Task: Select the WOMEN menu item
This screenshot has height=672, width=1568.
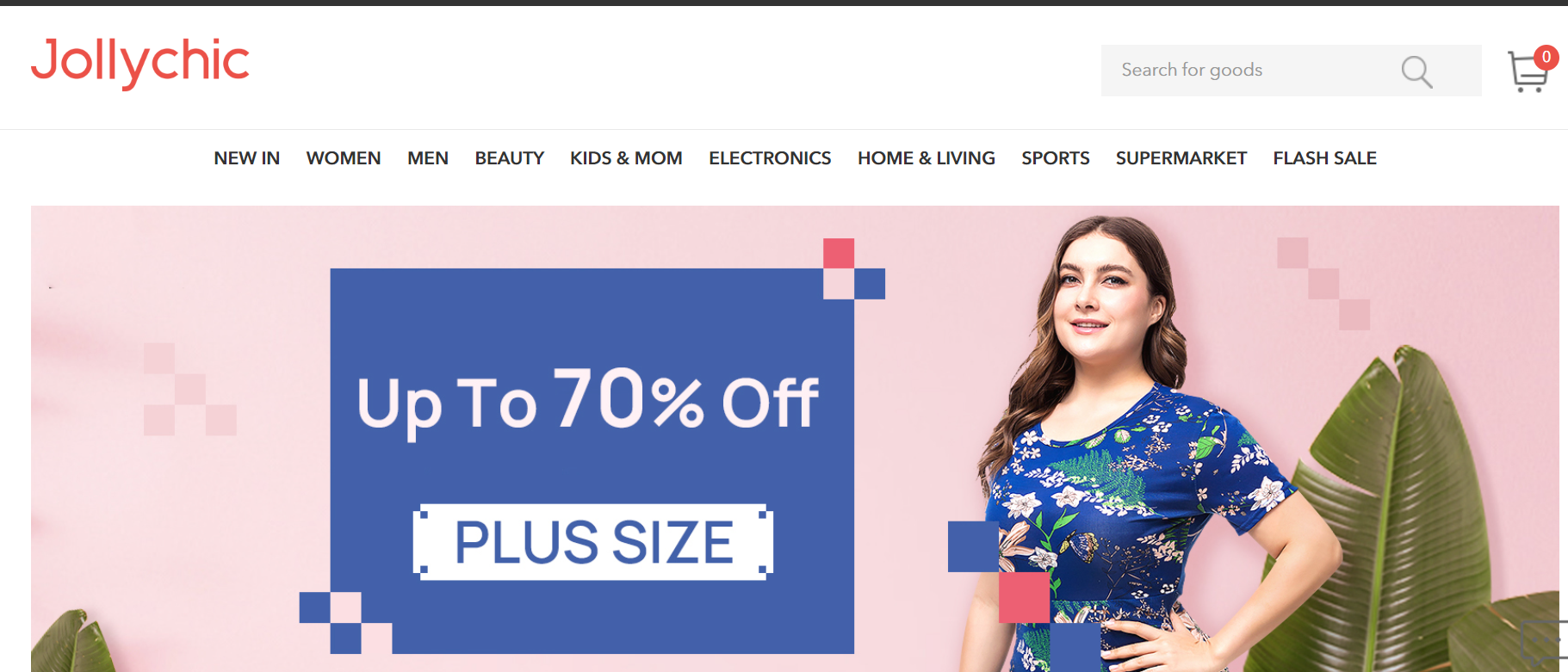Action: pos(344,158)
